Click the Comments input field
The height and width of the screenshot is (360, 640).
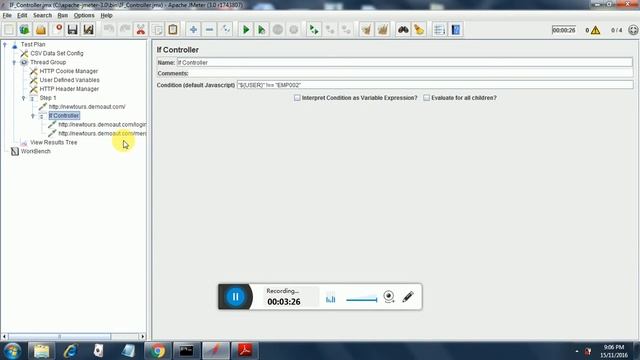point(411,73)
